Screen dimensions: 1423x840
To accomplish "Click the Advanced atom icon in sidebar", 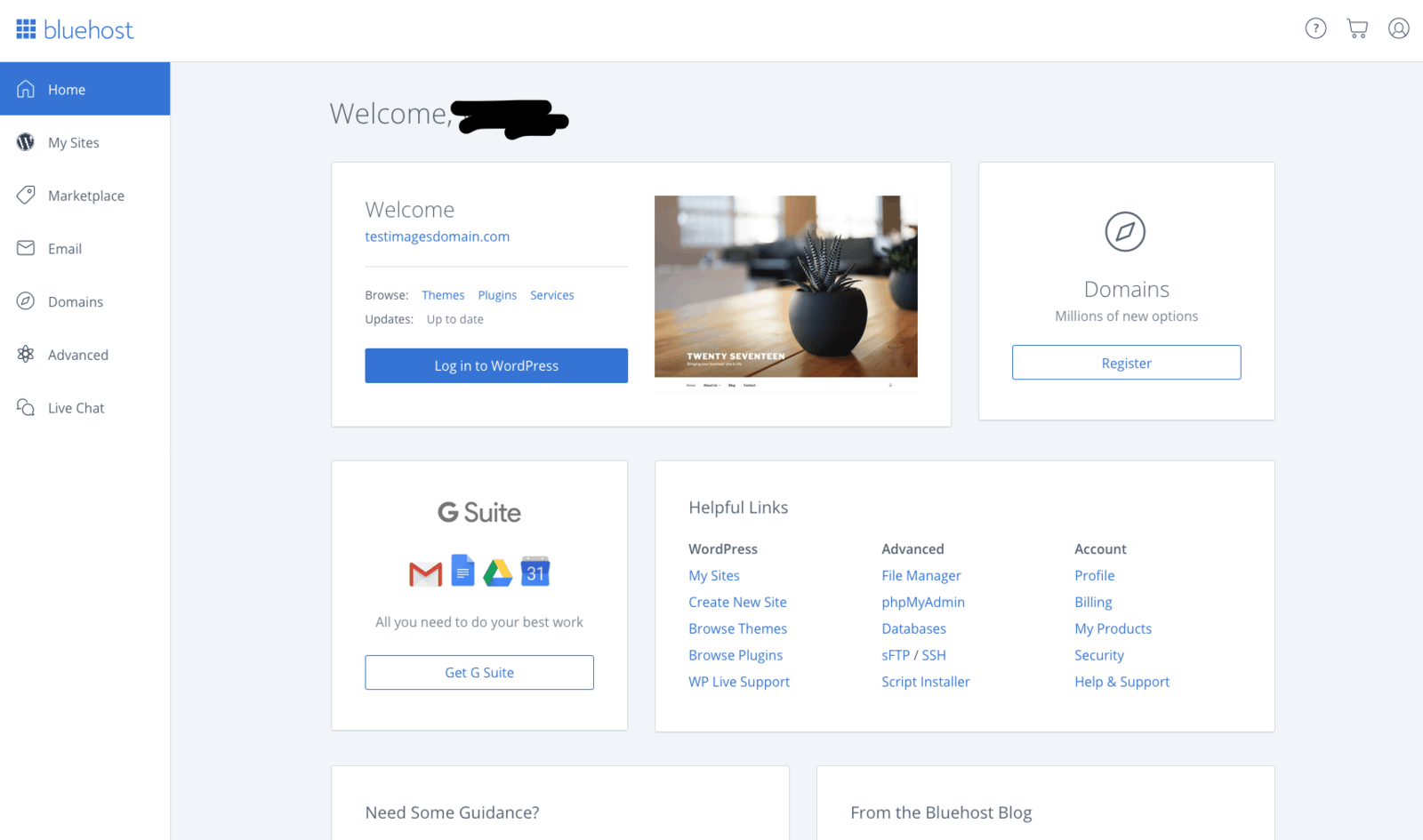I will (x=26, y=355).
